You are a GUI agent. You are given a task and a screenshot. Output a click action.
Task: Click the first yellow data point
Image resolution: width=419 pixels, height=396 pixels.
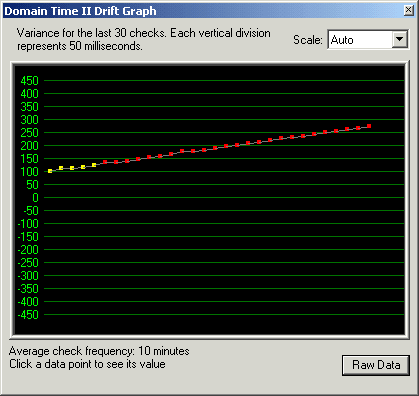tap(50, 171)
